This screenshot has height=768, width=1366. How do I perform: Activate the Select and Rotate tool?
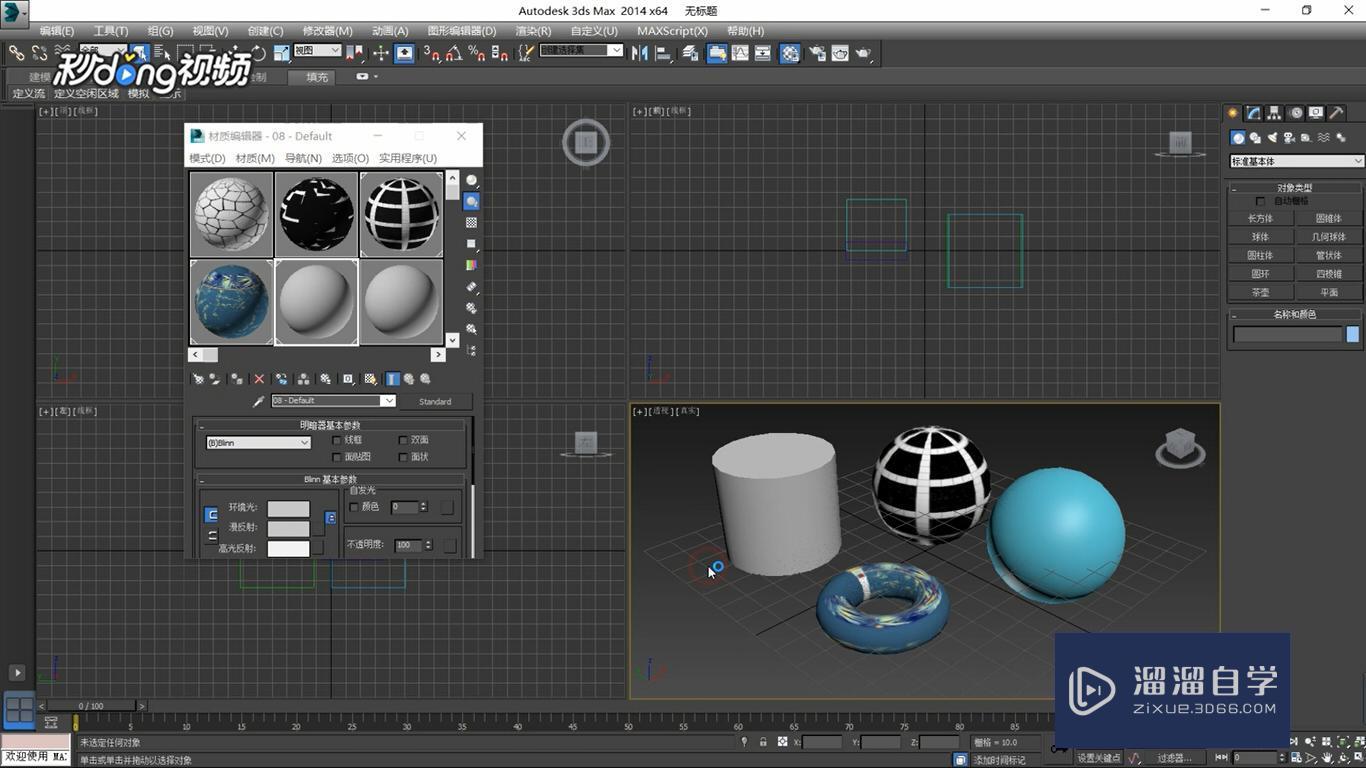point(259,53)
